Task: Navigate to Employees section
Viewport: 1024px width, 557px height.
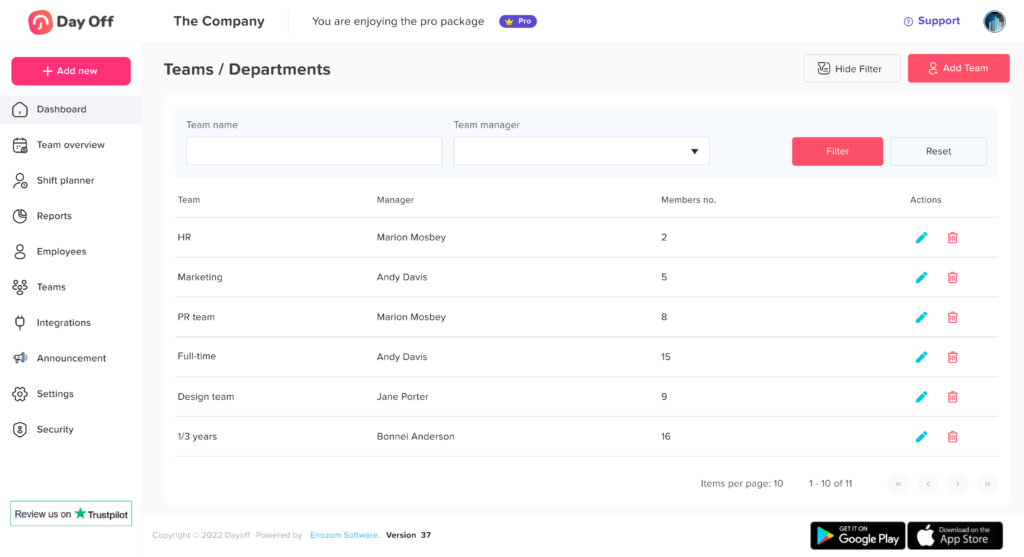Action: coord(61,252)
